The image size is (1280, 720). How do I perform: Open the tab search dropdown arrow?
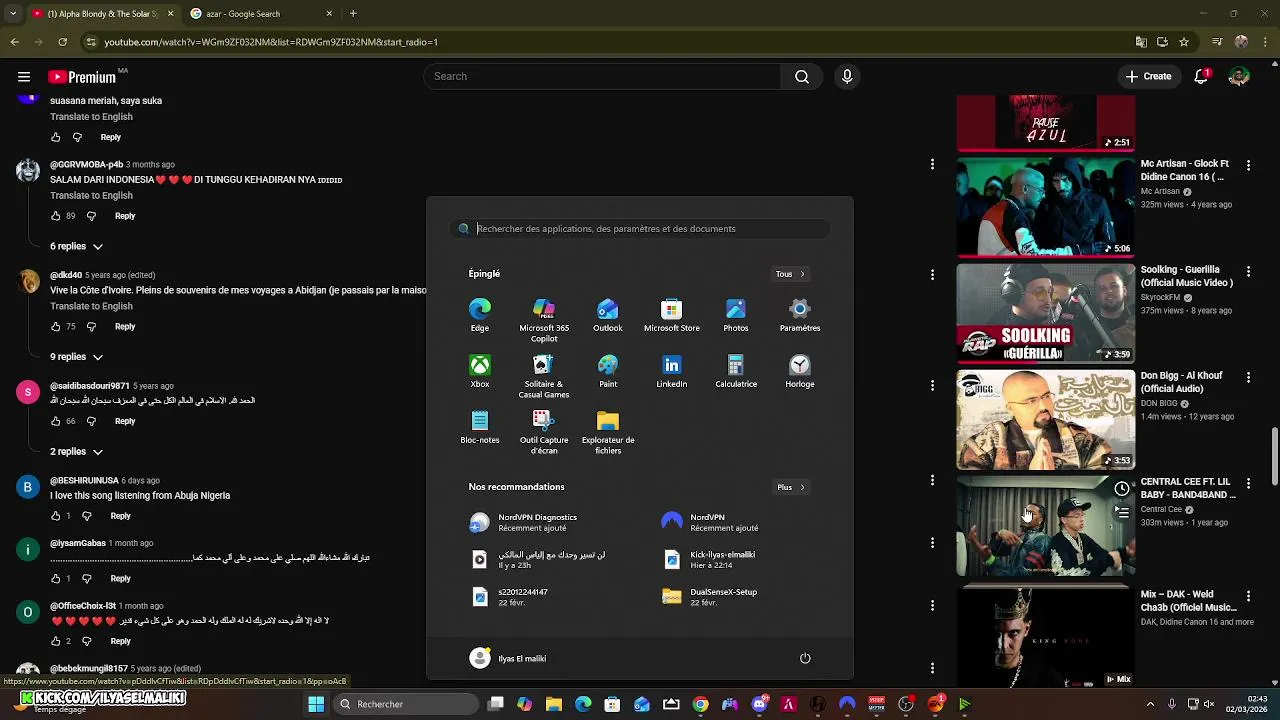pos(13,14)
